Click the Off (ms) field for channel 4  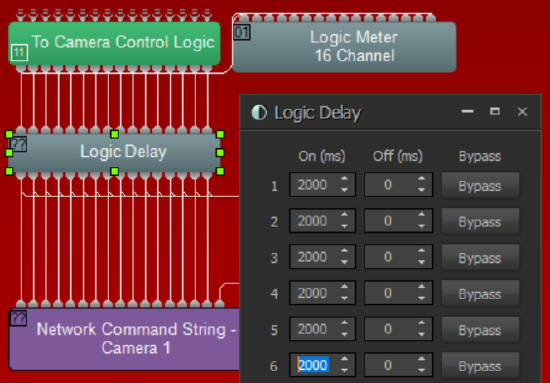(398, 293)
